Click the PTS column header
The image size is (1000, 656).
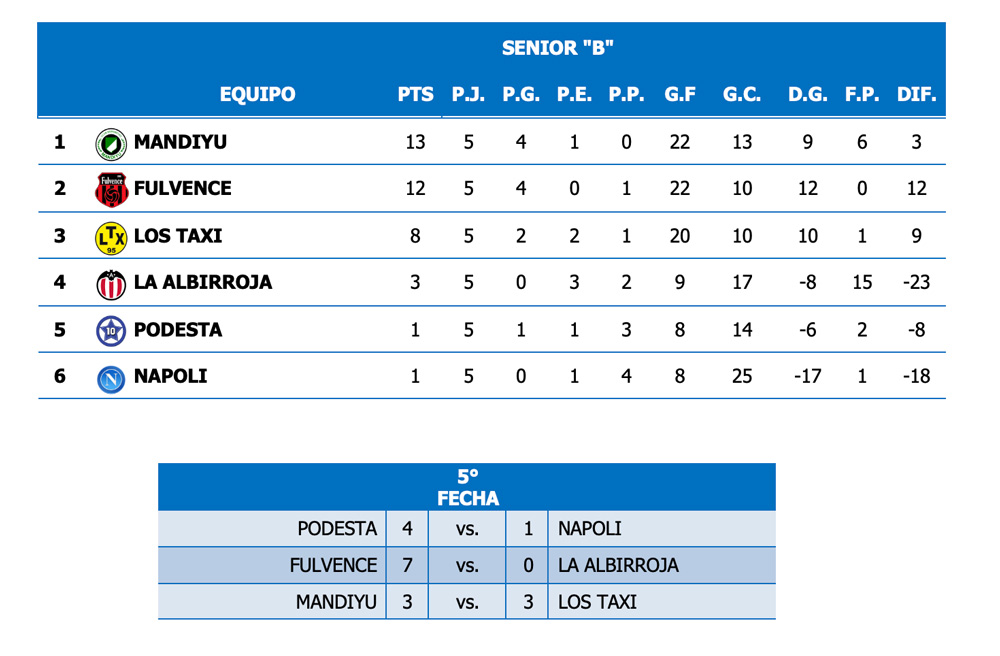[x=416, y=95]
